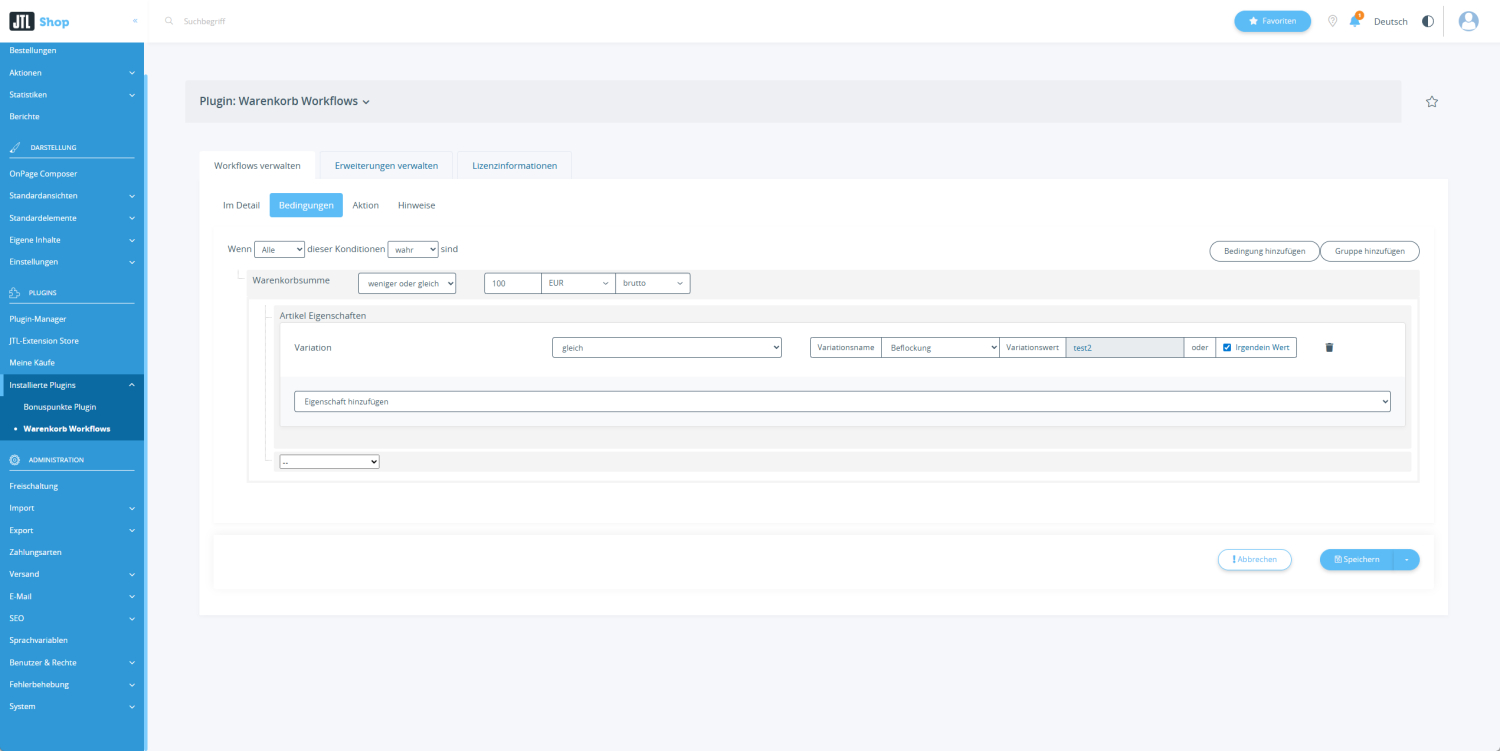Open Plugin-Manager in the sidebar
Viewport: 1500px width, 751px height.
38,319
